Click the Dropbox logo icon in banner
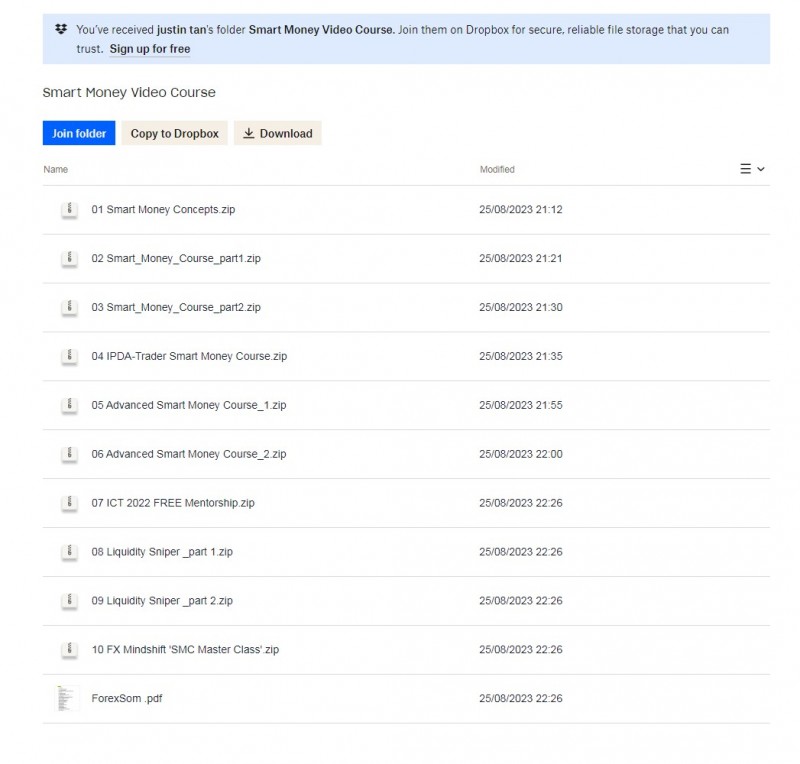This screenshot has width=800, height=764. coord(61,30)
